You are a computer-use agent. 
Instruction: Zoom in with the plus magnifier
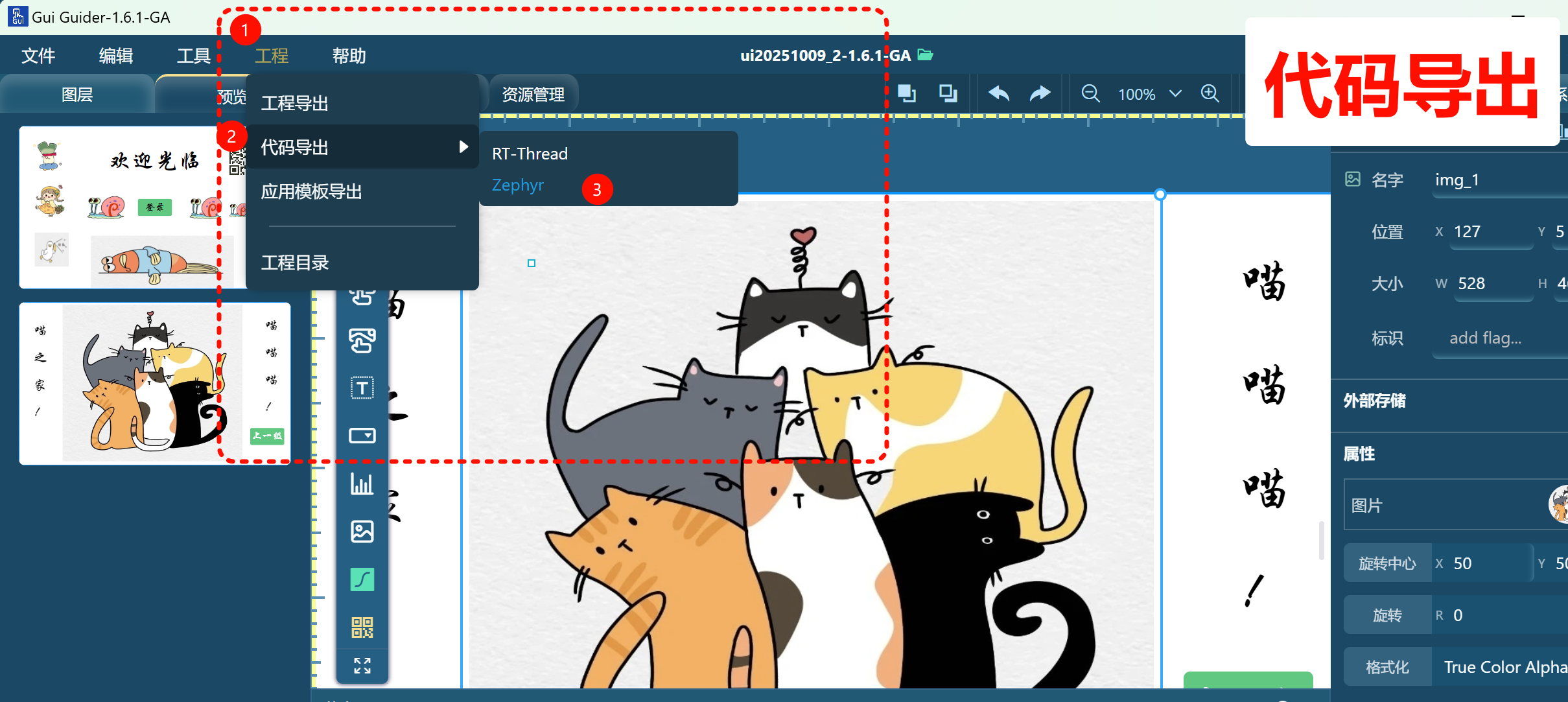1210,93
